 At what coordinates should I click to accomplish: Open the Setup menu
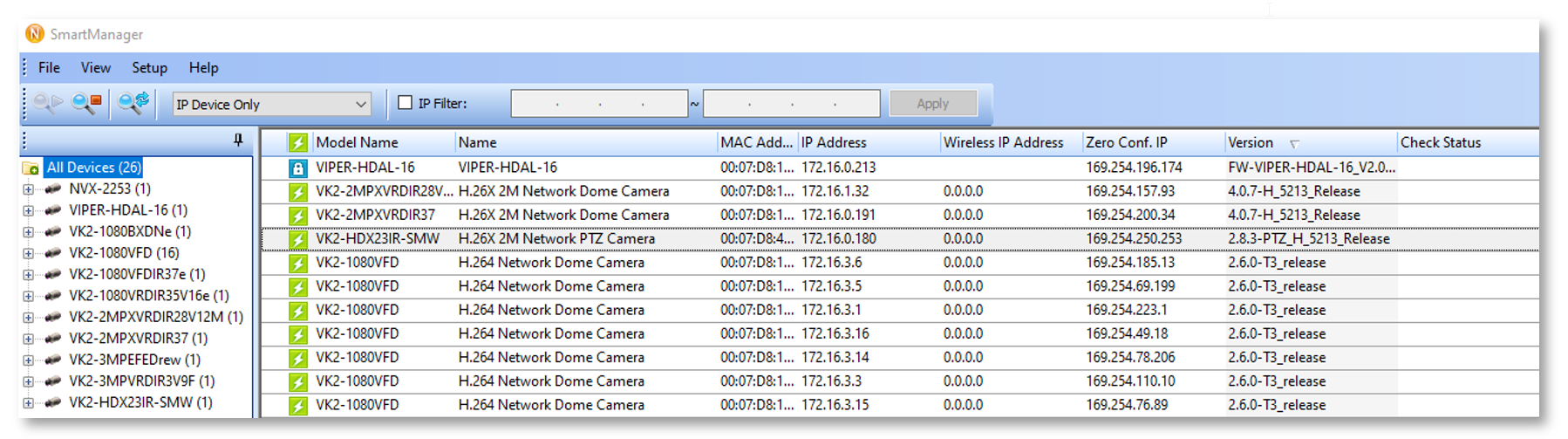click(x=149, y=68)
